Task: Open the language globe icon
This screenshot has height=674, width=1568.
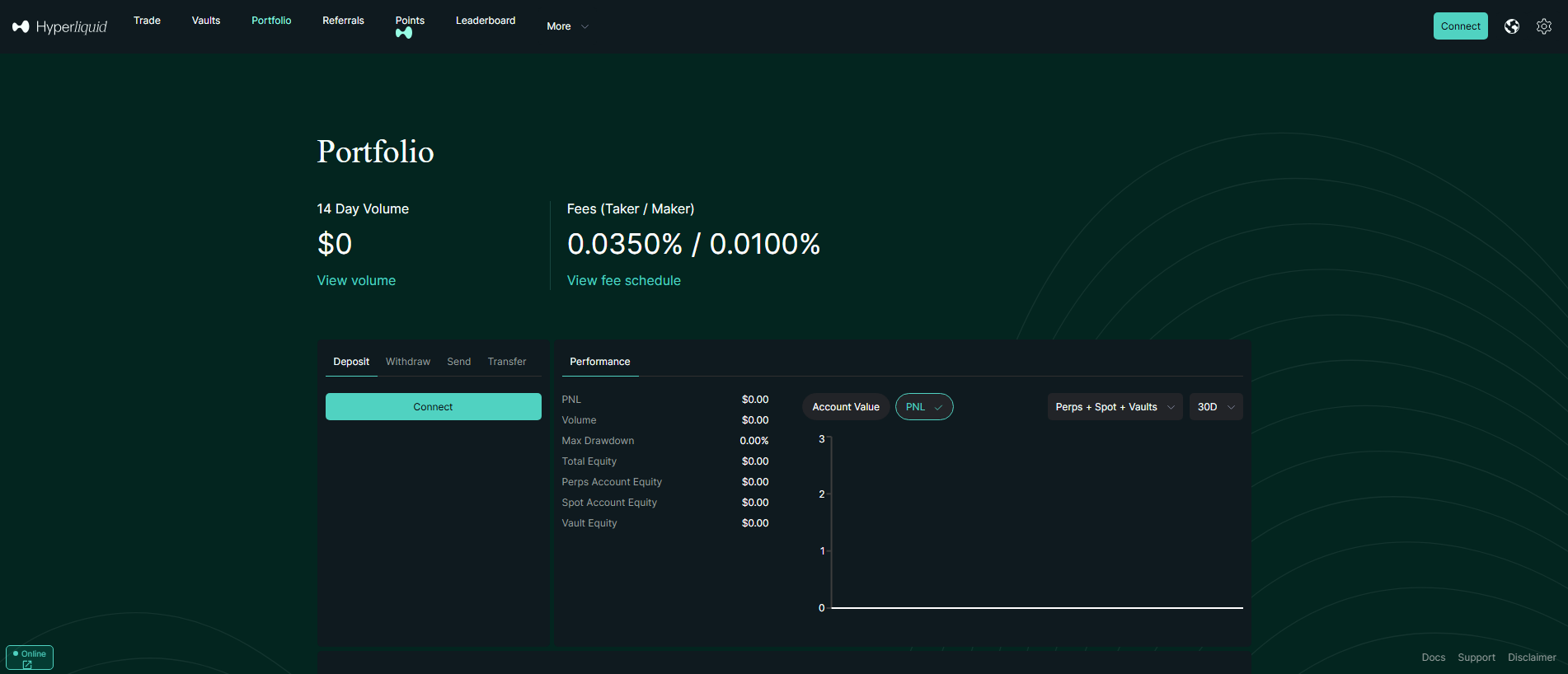Action: pyautogui.click(x=1512, y=26)
